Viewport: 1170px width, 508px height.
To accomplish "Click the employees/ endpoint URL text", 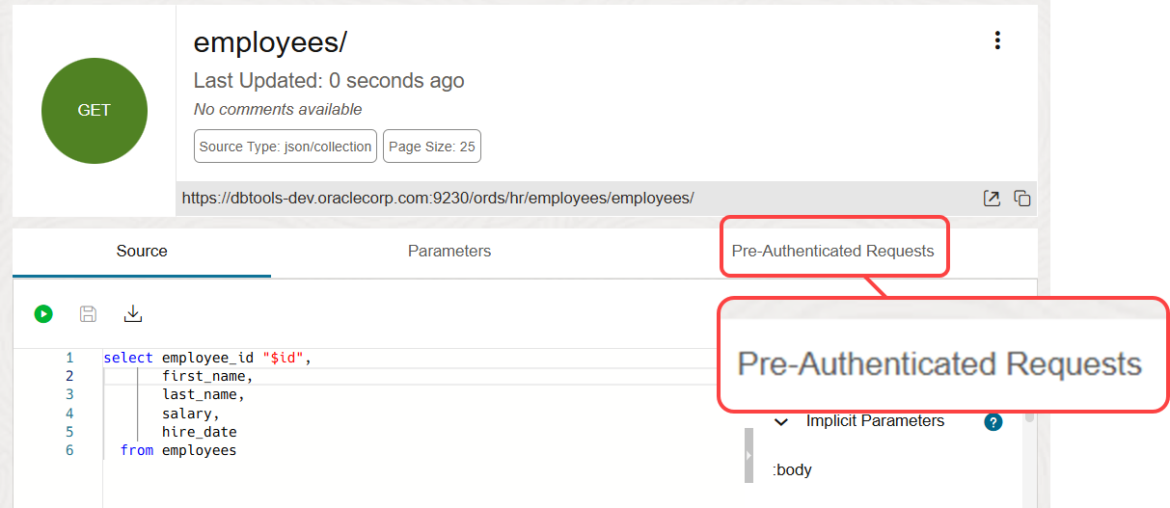I will coord(439,198).
